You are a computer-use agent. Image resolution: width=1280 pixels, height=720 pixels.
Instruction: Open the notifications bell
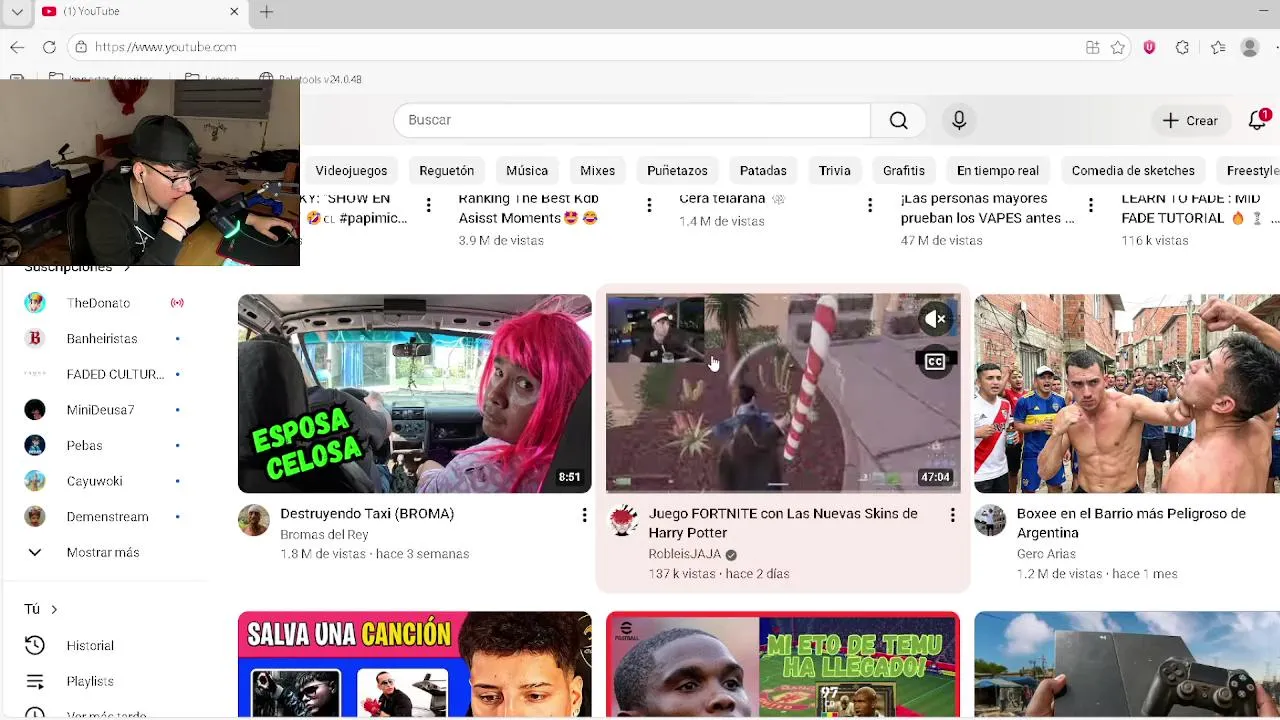tap(1258, 120)
